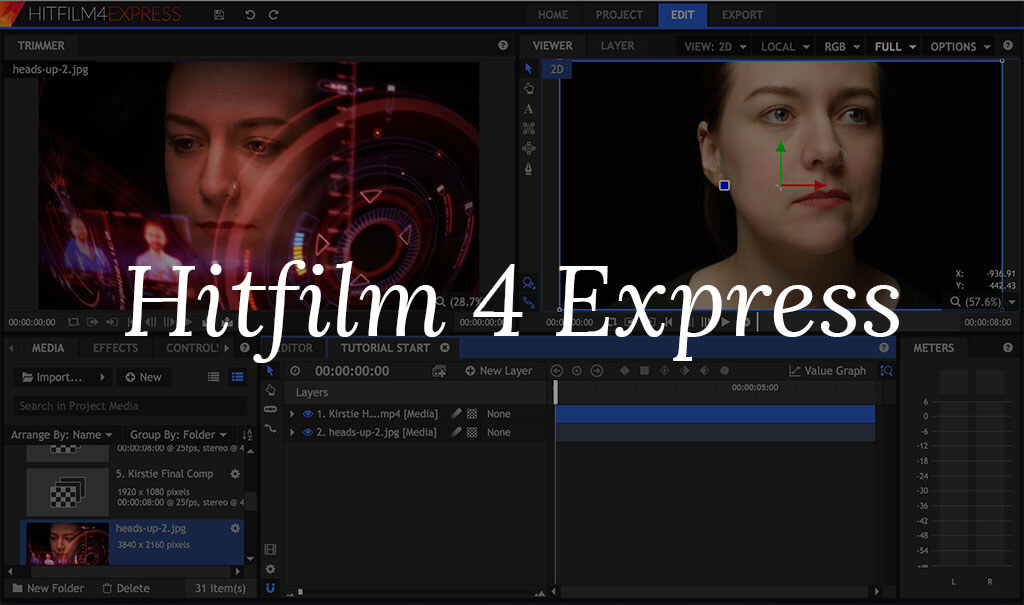1024x605 pixels.
Task: Open the FULL quality dropdown
Action: coord(895,46)
